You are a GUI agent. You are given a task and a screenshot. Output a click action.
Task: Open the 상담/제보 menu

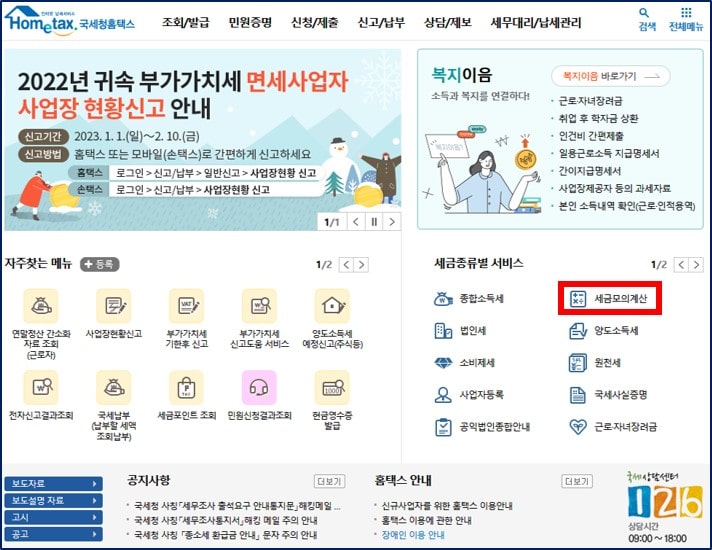pyautogui.click(x=448, y=22)
